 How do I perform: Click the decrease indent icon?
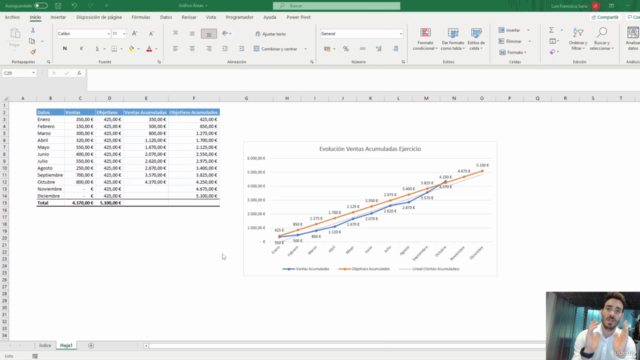225,49
